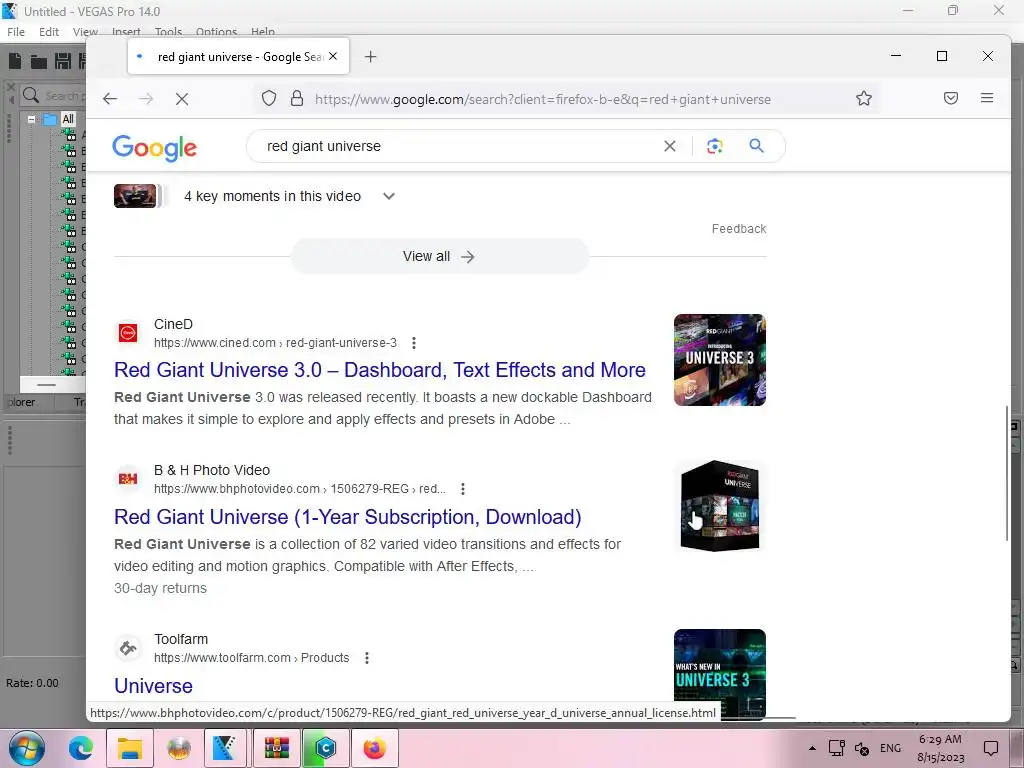Open Red Giant Universe 1-Year Subscription link
This screenshot has width=1024, height=768.
click(347, 517)
